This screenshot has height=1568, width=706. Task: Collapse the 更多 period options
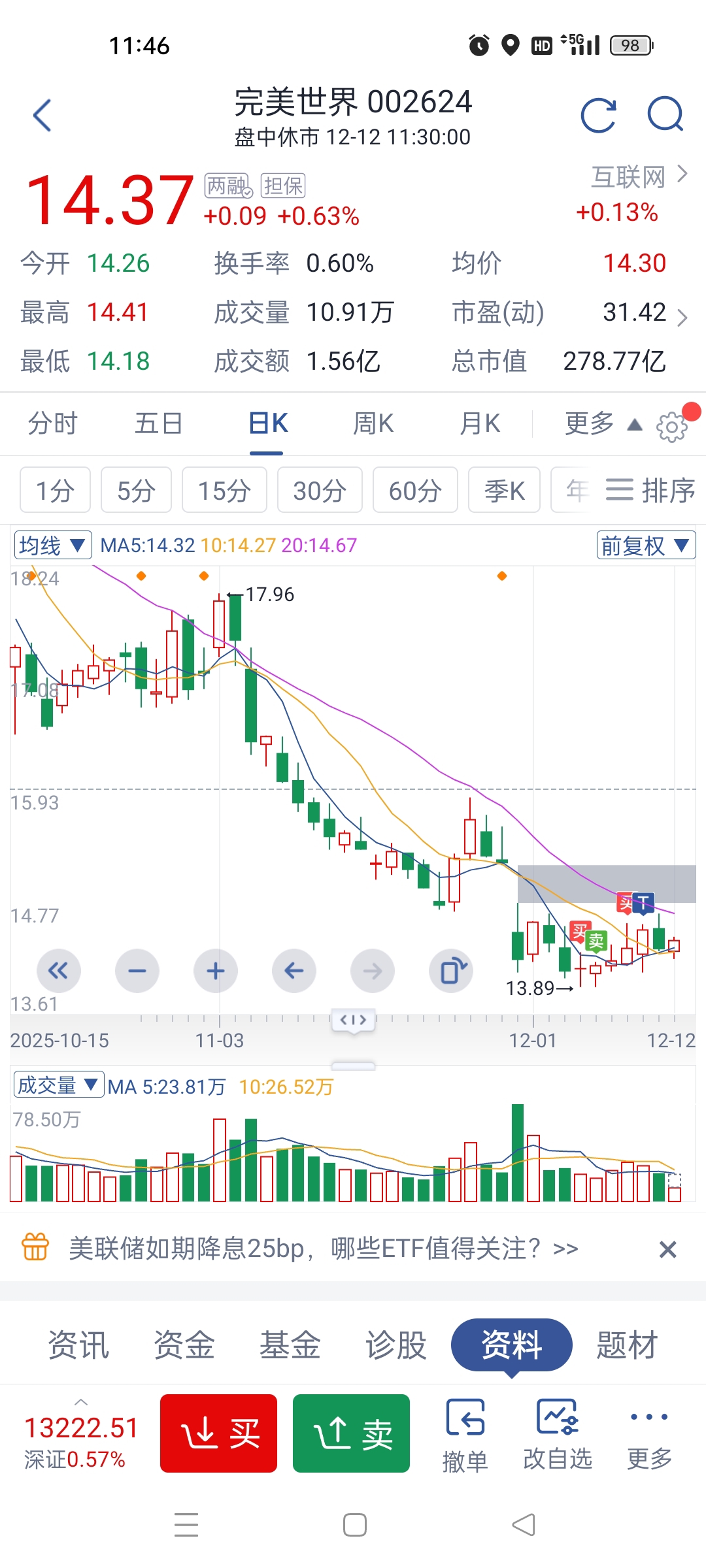(x=603, y=424)
